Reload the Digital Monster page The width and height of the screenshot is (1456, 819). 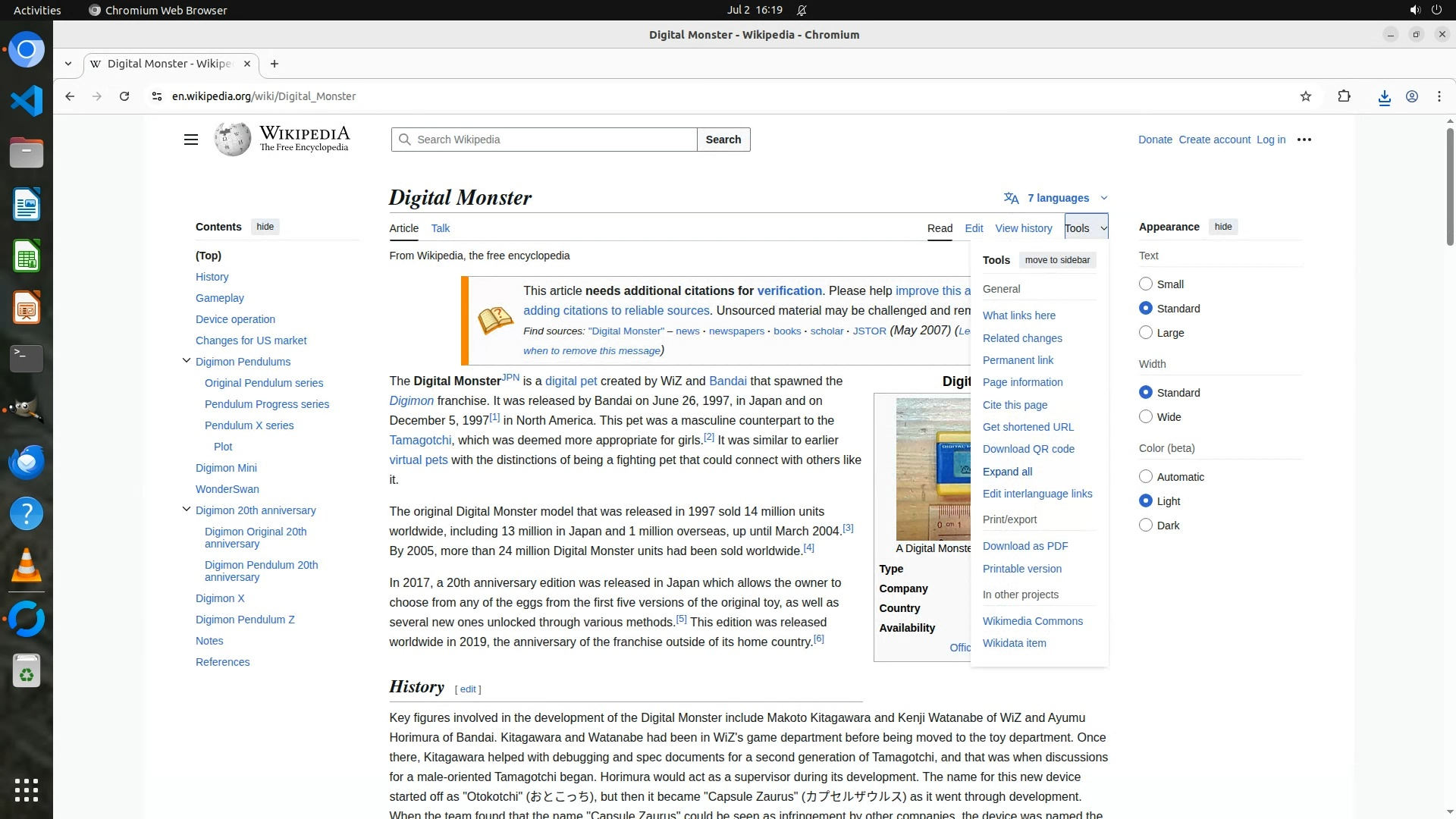124,96
